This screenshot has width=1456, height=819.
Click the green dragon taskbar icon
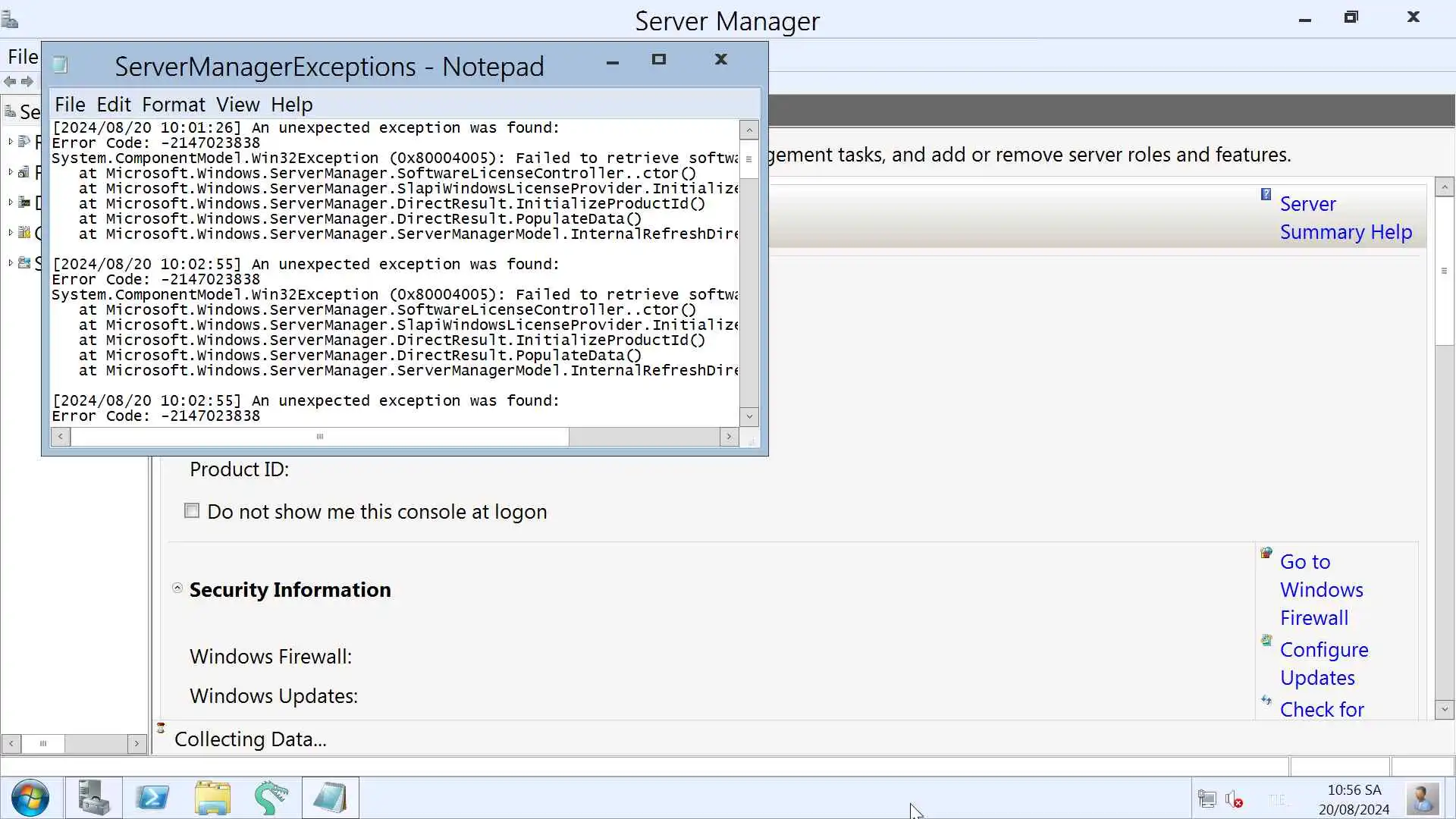coord(271,799)
